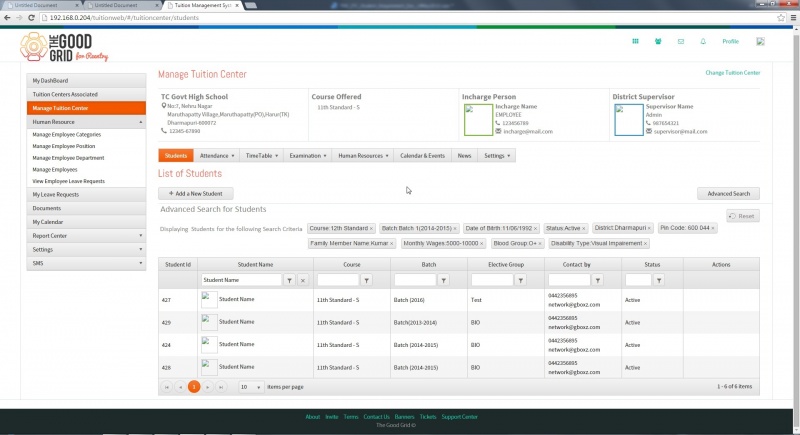Open Tuition Centers Associated in sidebar
The height and width of the screenshot is (435, 800).
[86, 94]
